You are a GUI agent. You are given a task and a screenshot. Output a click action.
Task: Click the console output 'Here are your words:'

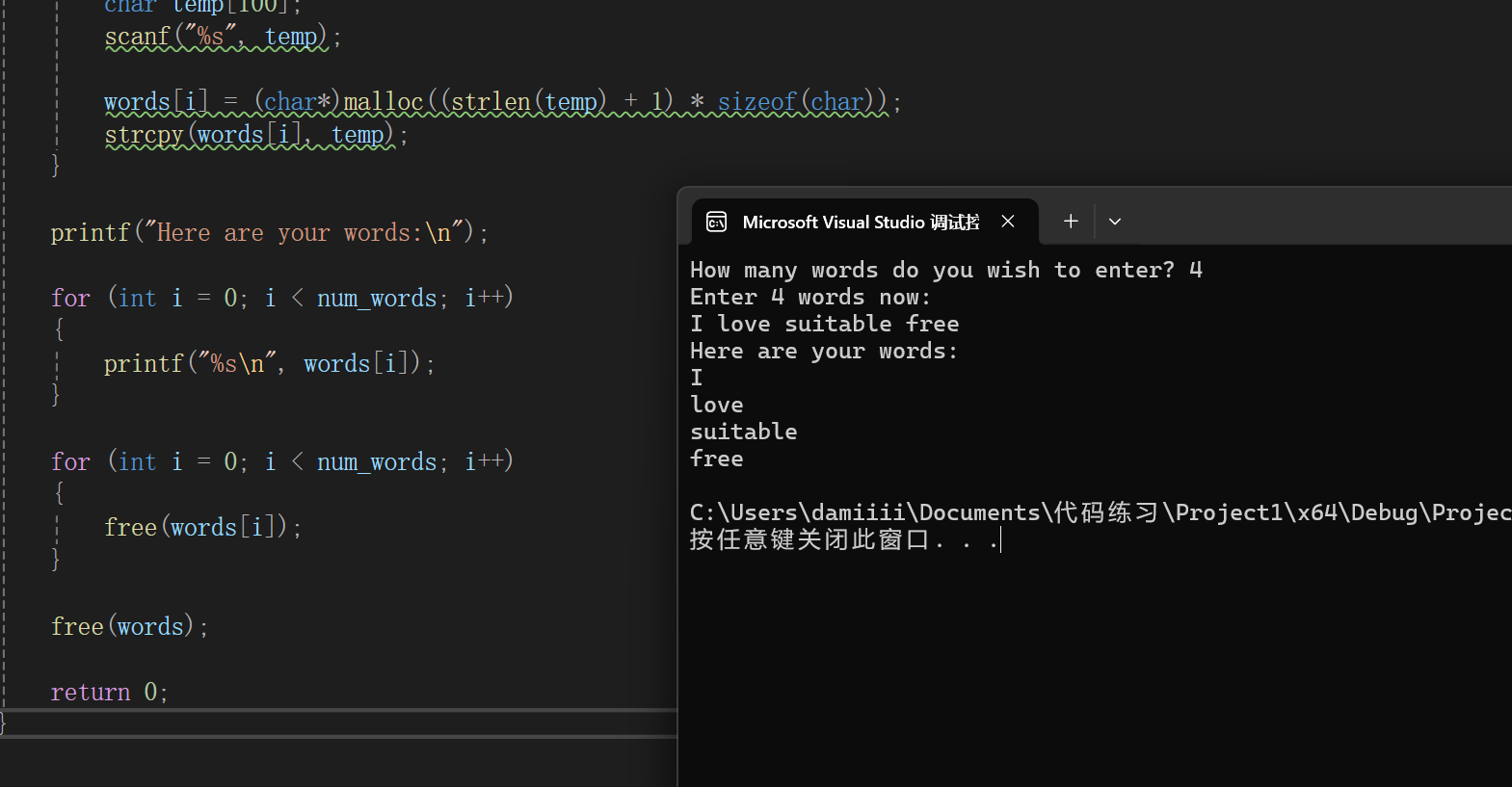(x=824, y=351)
